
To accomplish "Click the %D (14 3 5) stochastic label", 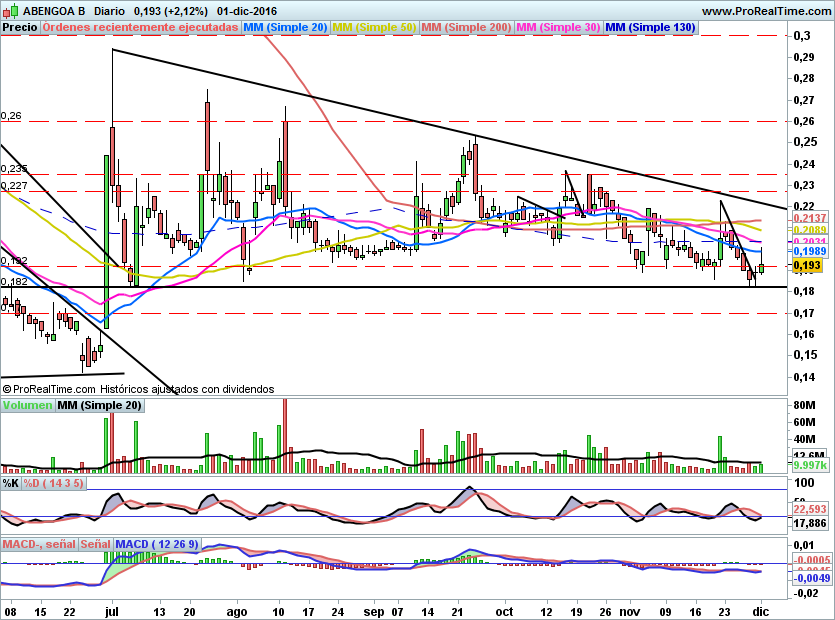I will (53, 484).
